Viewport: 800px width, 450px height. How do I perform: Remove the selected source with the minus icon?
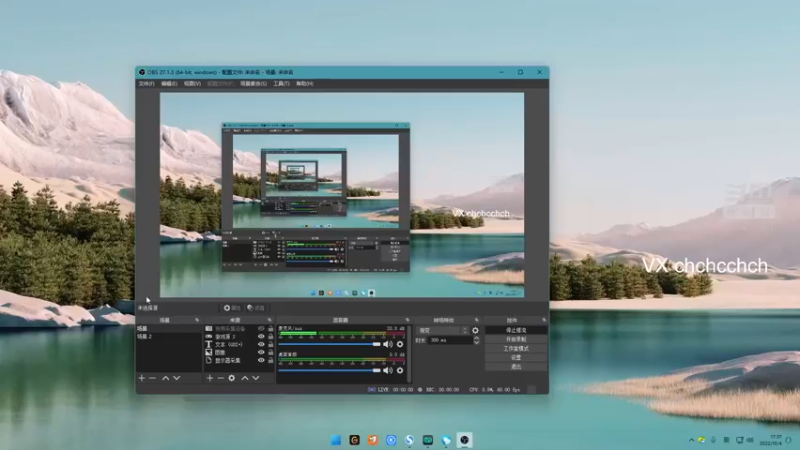(x=220, y=378)
